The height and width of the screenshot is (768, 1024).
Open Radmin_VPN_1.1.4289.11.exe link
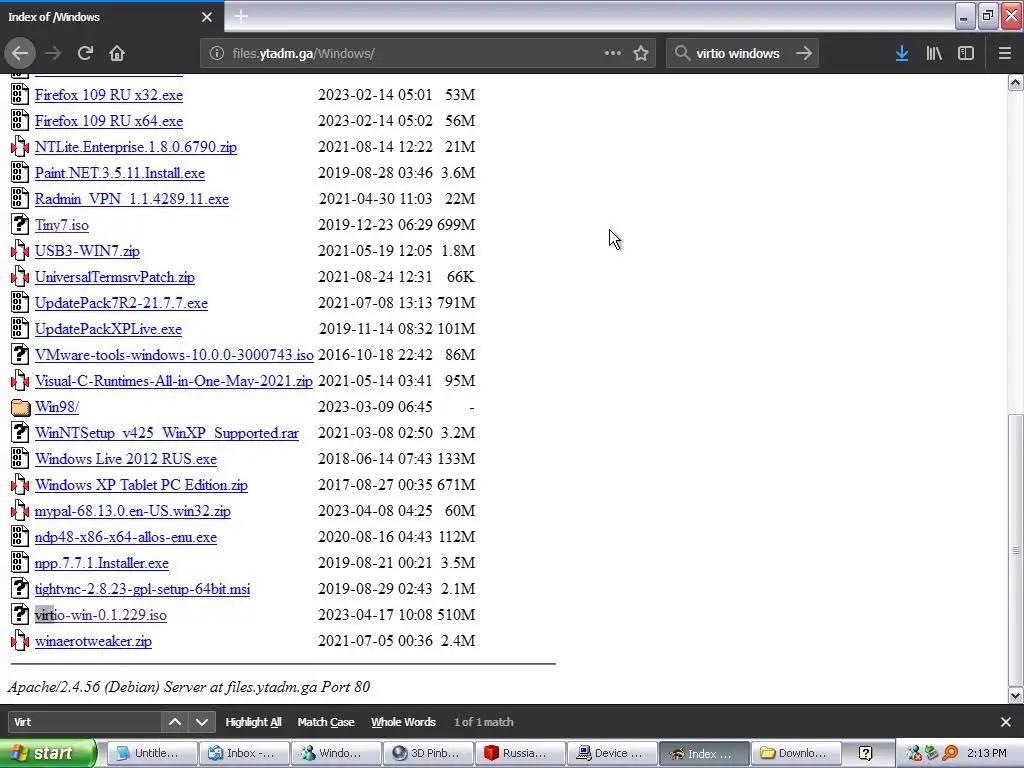tap(132, 199)
